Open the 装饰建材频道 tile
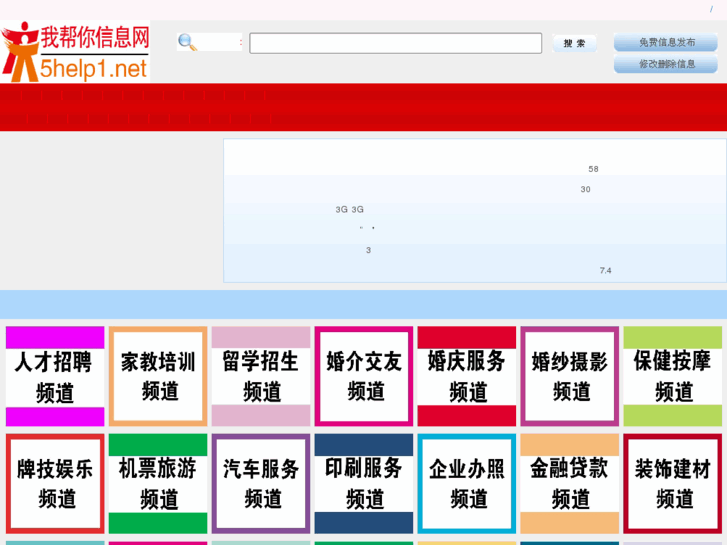 (673, 484)
